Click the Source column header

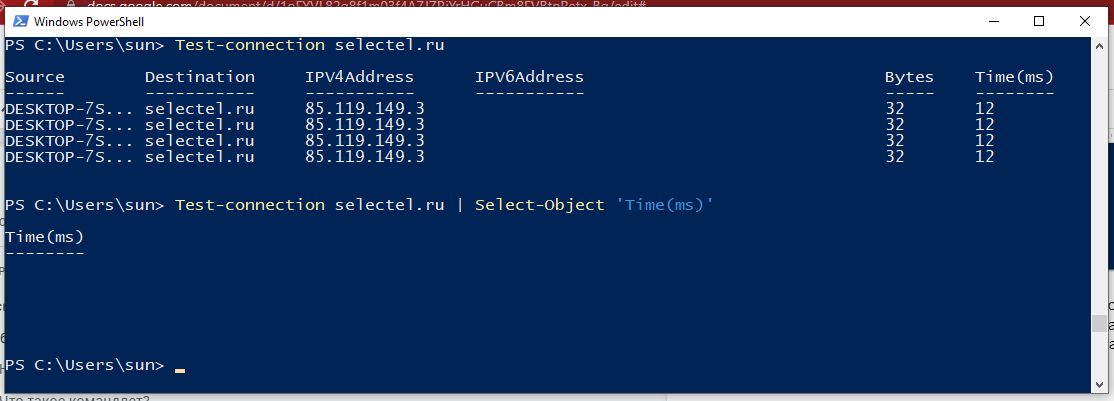click(35, 77)
